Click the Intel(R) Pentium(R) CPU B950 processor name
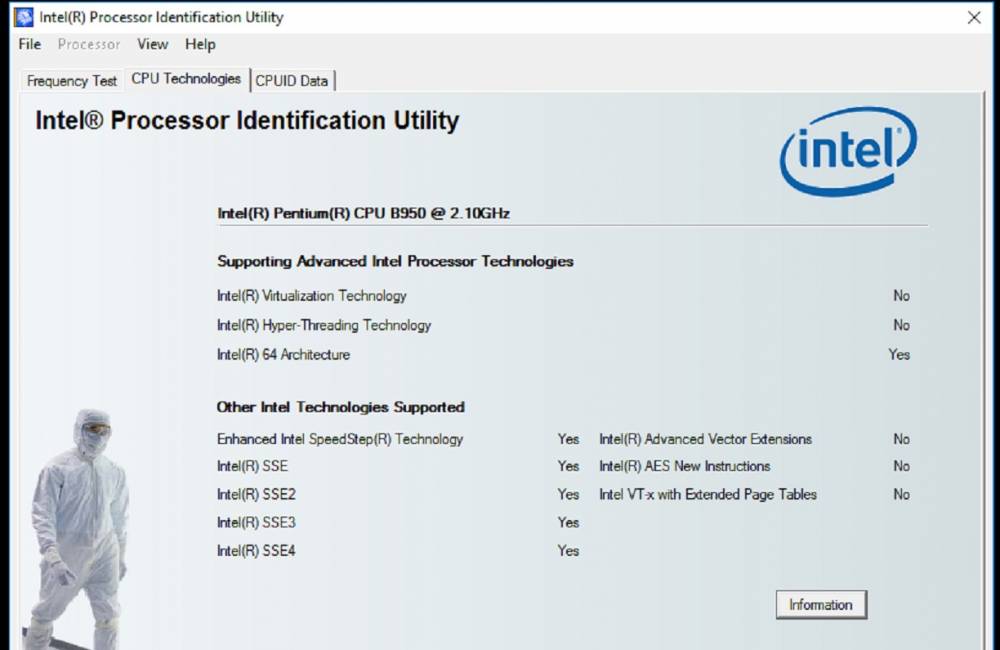Screen dimensions: 1000x650 point(364,213)
